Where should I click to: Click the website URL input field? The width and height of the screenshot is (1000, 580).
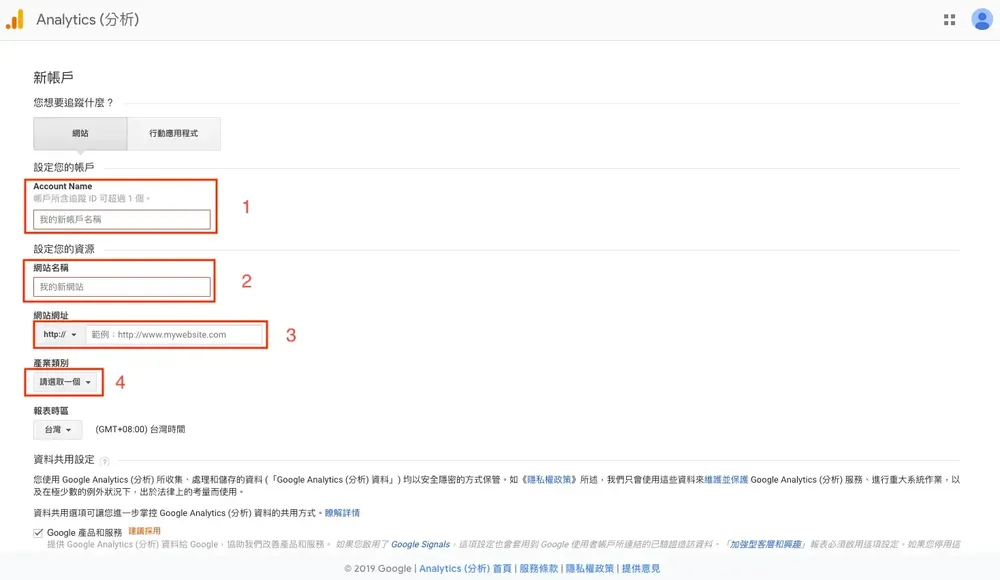click(x=174, y=334)
